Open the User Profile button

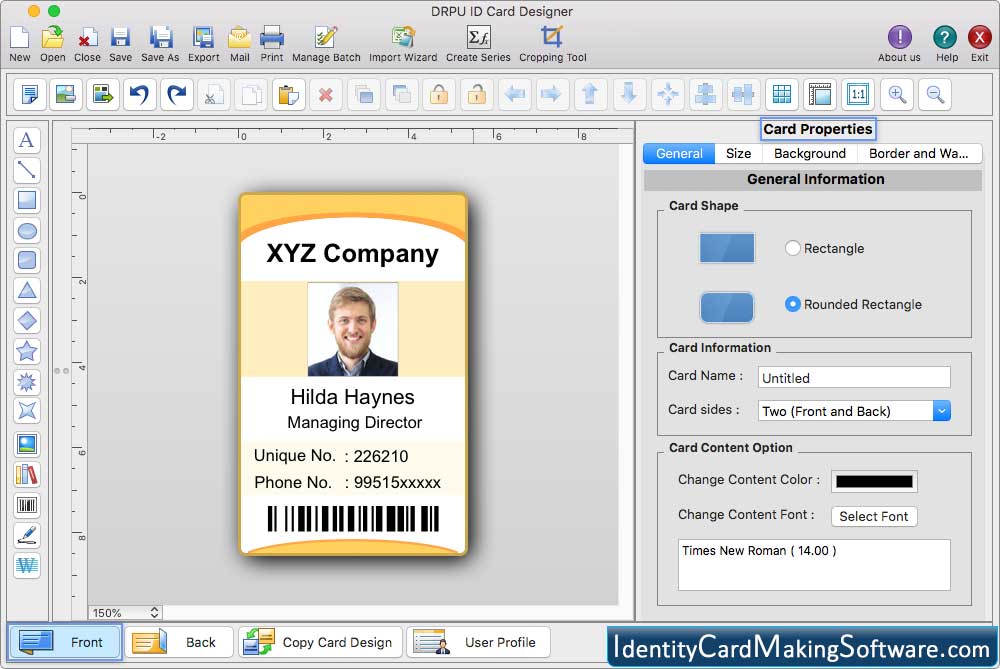click(x=479, y=642)
